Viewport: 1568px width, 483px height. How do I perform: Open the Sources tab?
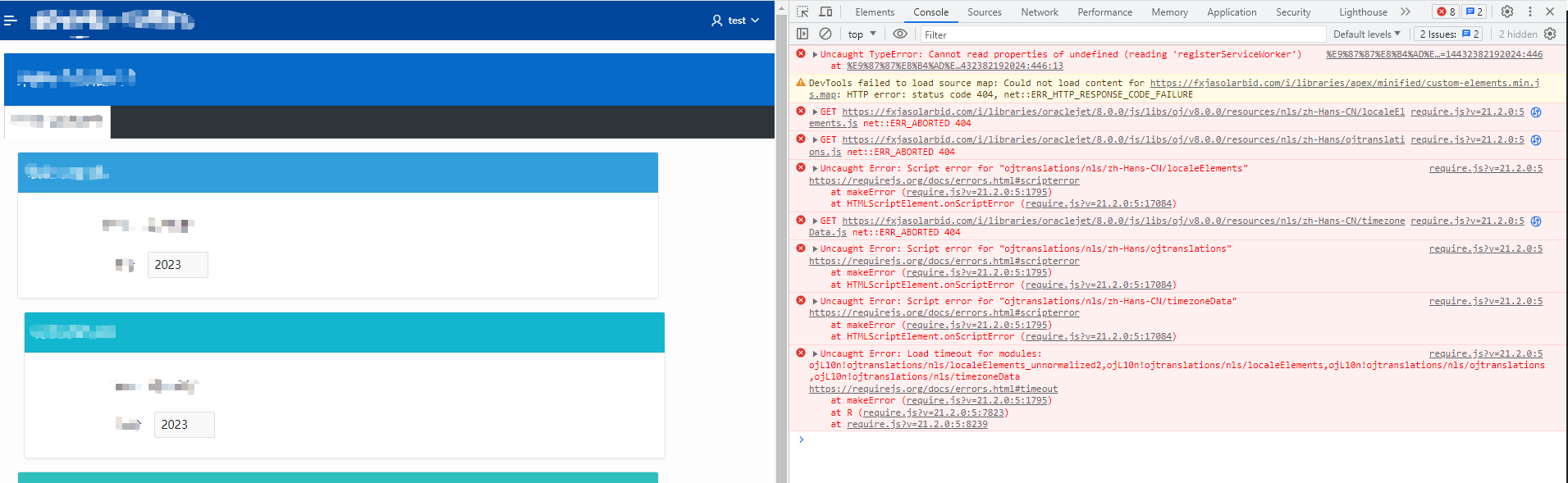[984, 12]
